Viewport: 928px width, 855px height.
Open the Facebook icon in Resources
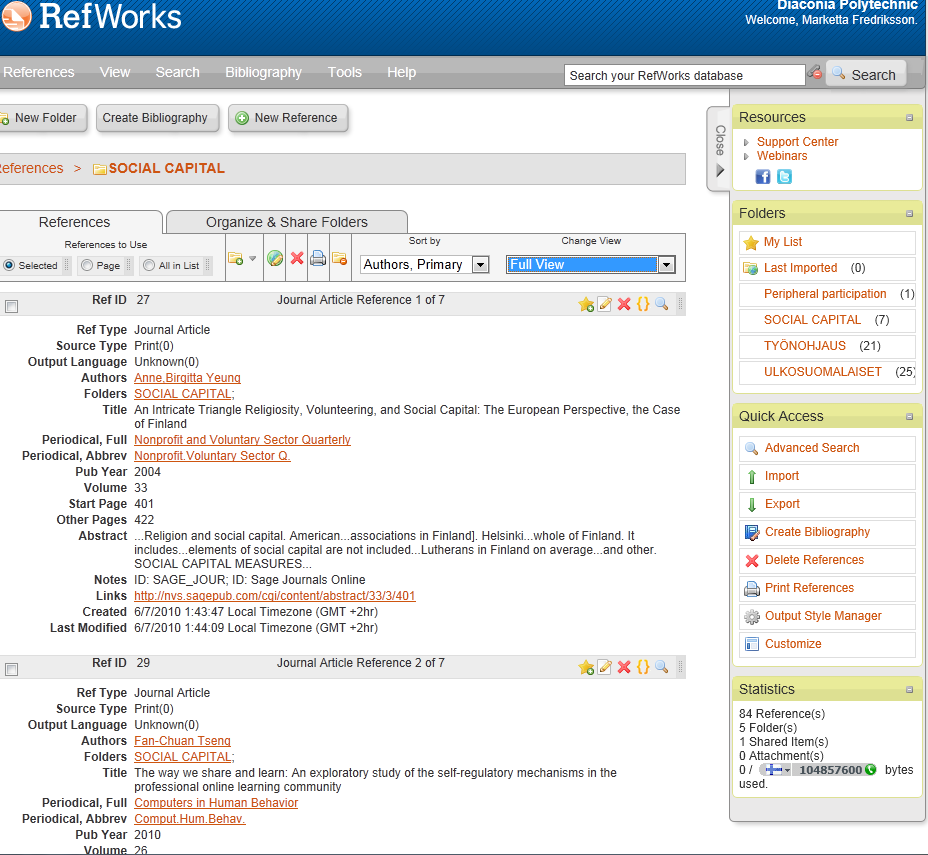point(763,176)
